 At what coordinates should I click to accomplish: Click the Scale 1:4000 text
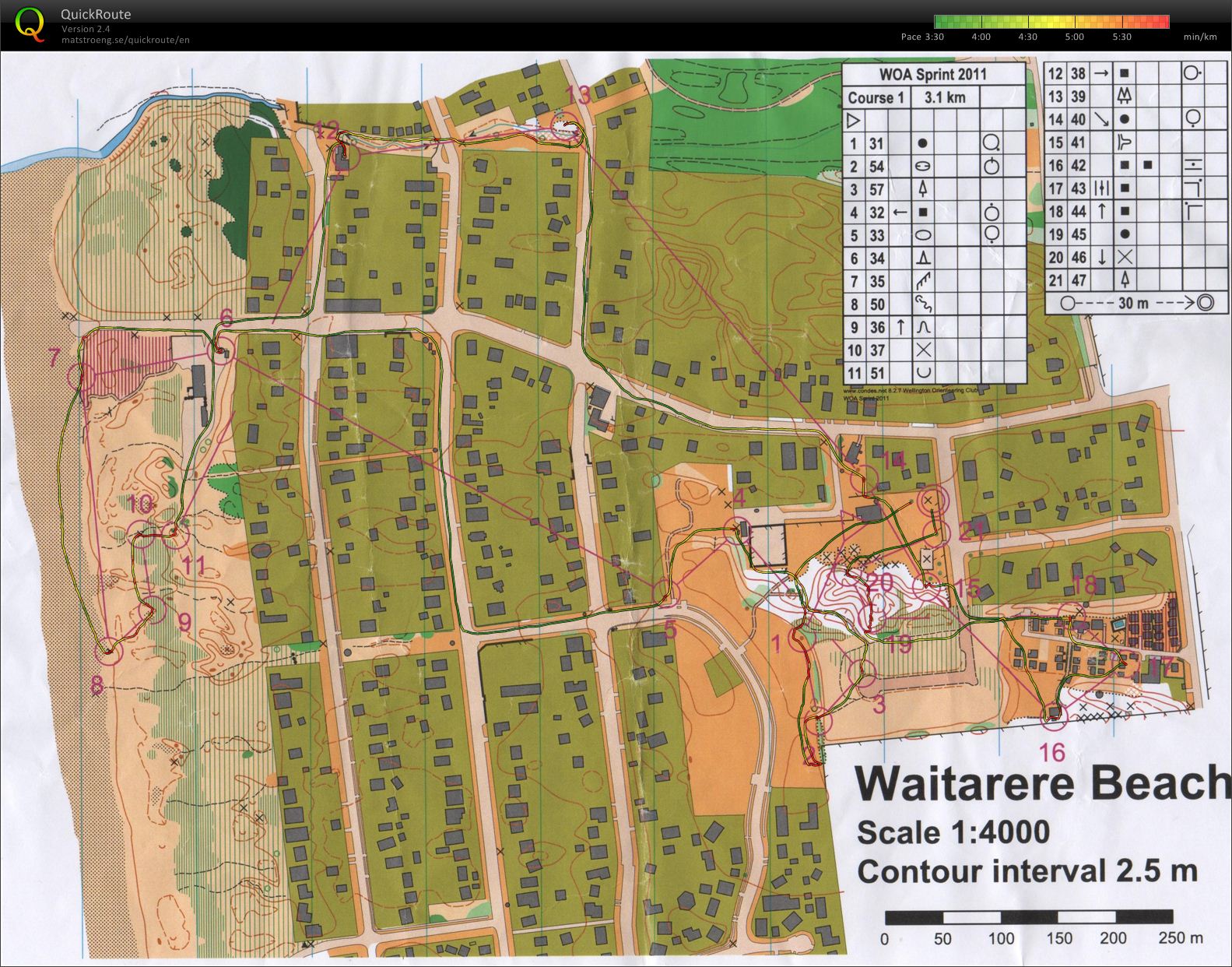tap(953, 832)
